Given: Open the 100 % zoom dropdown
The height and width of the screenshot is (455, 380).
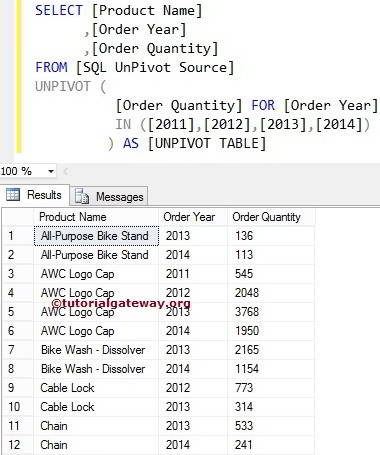Looking at the screenshot, I should tap(51, 171).
